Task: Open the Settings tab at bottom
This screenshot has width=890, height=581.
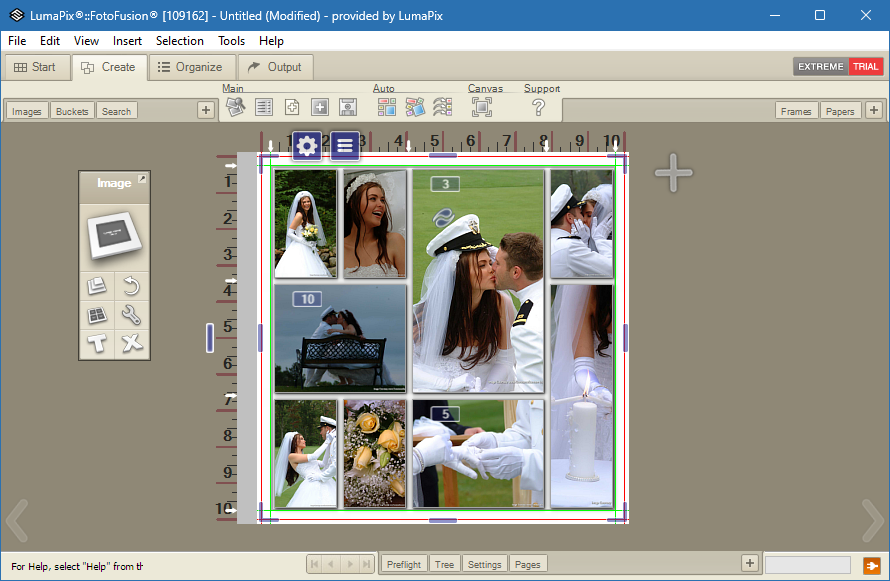Action: (x=485, y=564)
